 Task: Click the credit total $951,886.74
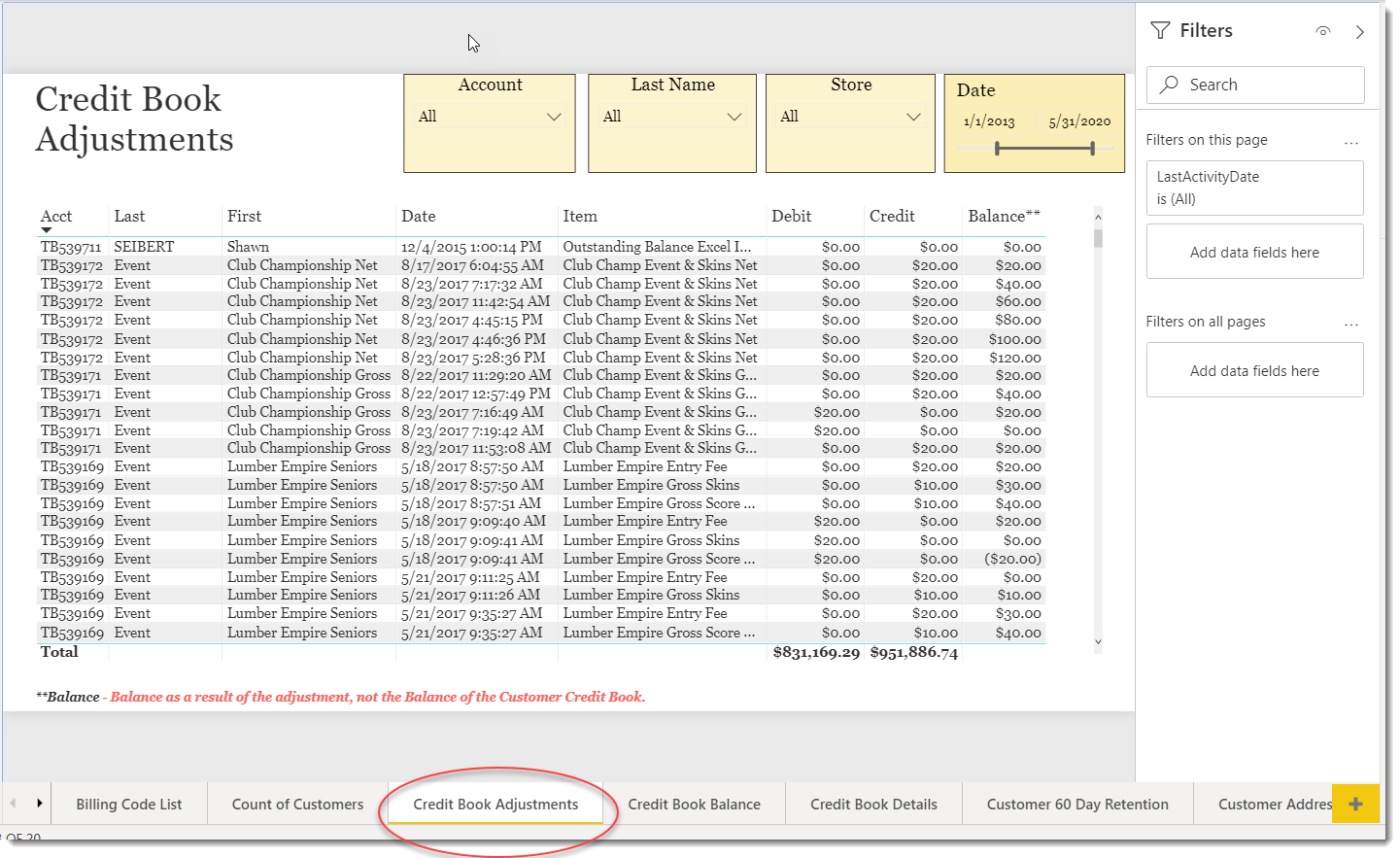point(914,652)
